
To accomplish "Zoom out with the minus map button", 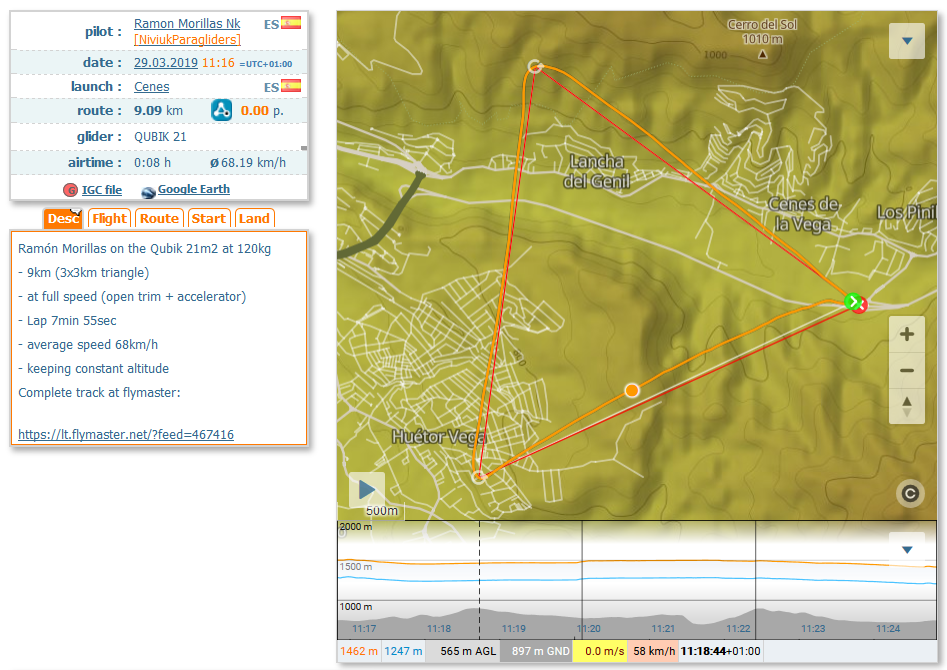I will click(x=907, y=371).
